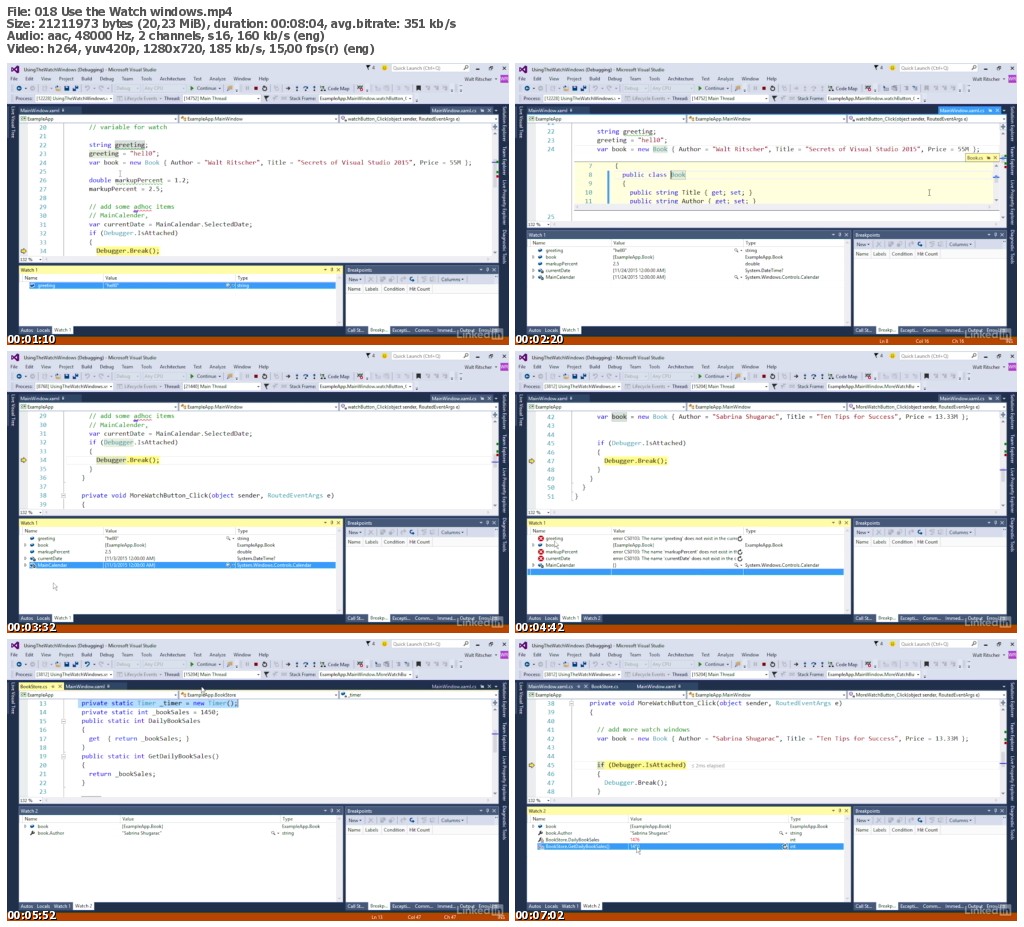Click Save All icon in 00:01:10 frame toolbar
This screenshot has height=927, width=1024.
tap(76, 88)
